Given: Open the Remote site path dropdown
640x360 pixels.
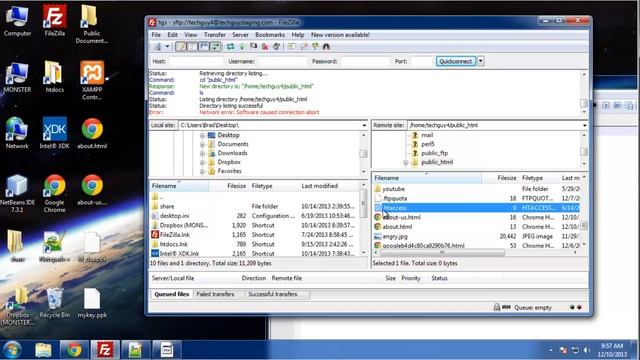Looking at the screenshot, I should pos(584,125).
